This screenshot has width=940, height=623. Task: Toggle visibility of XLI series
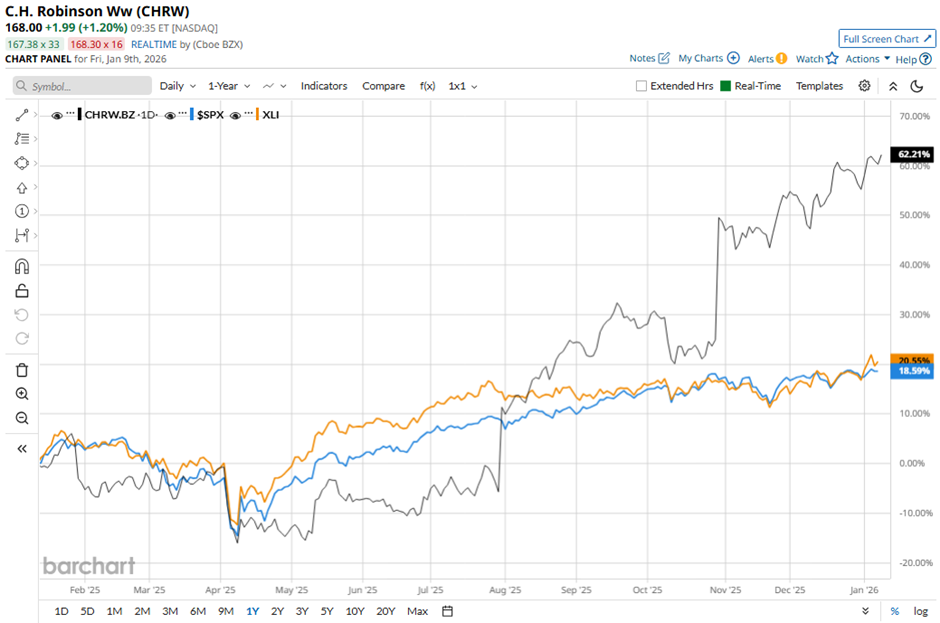coord(236,115)
